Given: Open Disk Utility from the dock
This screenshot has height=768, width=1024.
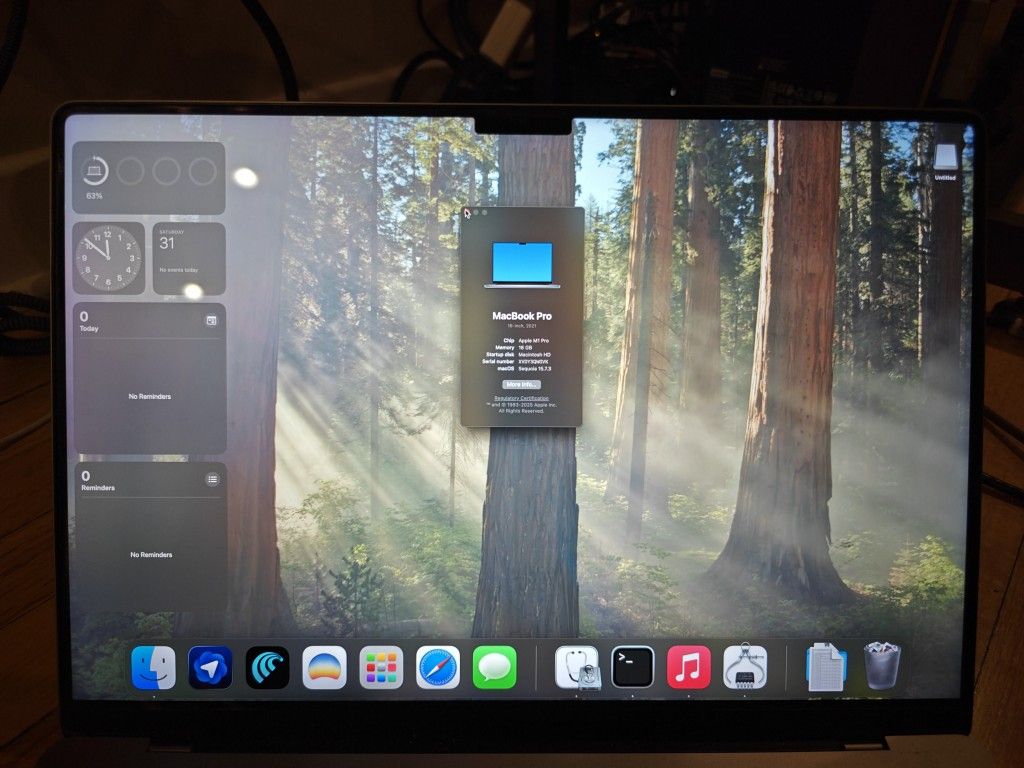Looking at the screenshot, I should pyautogui.click(x=577, y=667).
